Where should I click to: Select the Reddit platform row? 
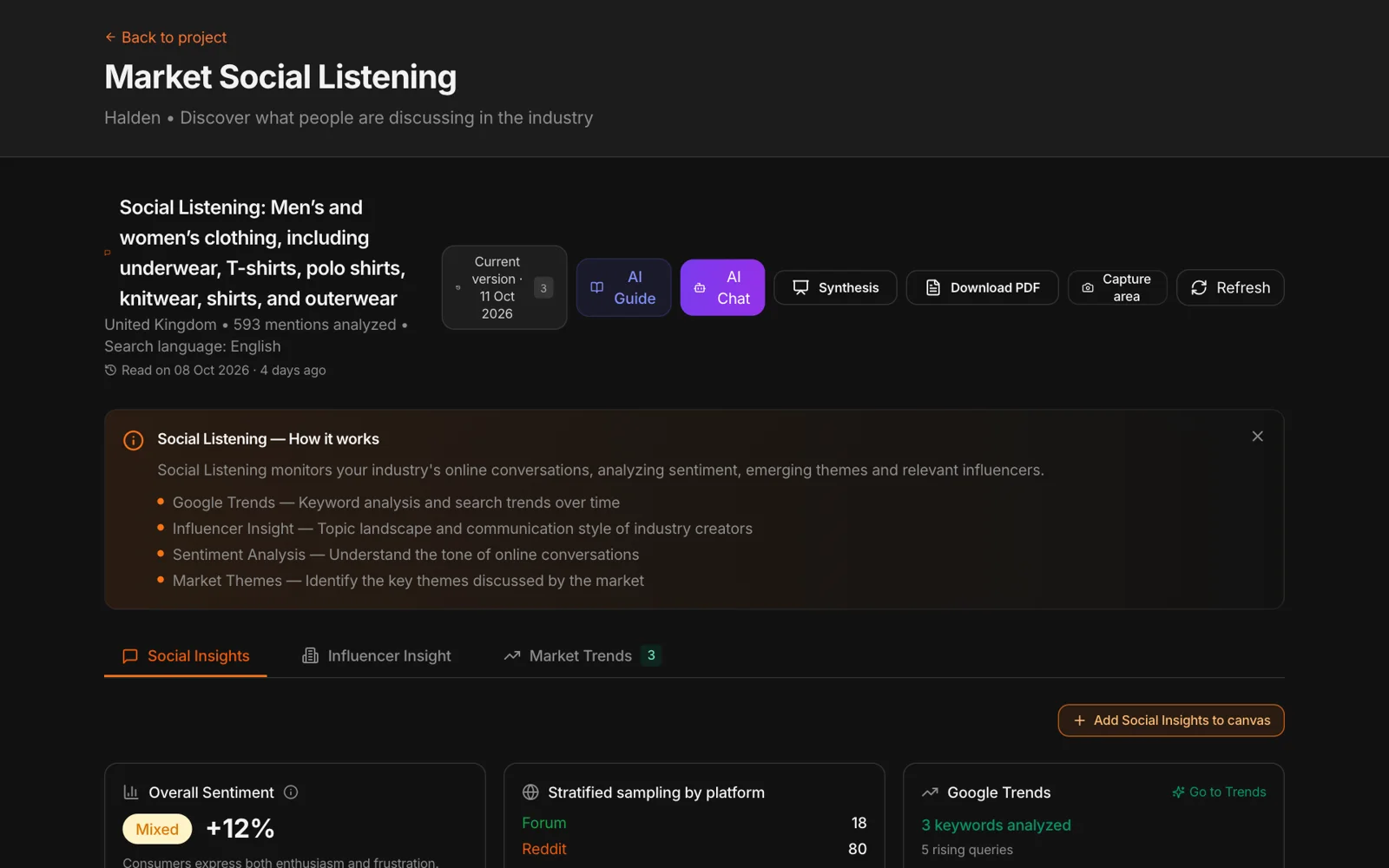[694, 849]
